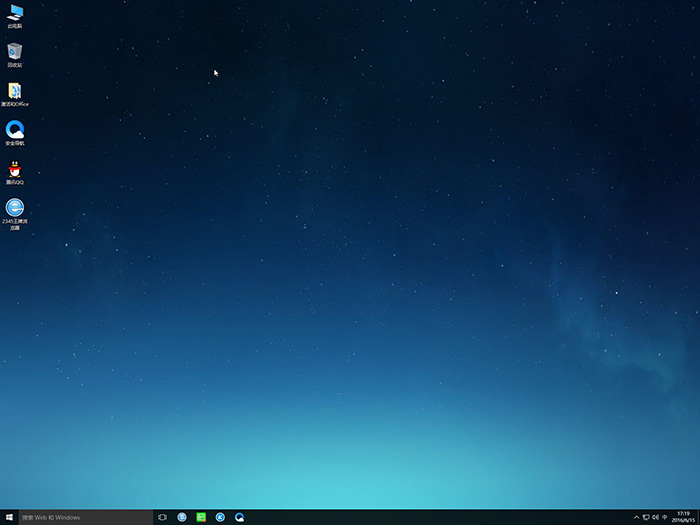Screen dimensions: 700x525
Task: Open the green pinned taskbar app
Action: click(201, 517)
